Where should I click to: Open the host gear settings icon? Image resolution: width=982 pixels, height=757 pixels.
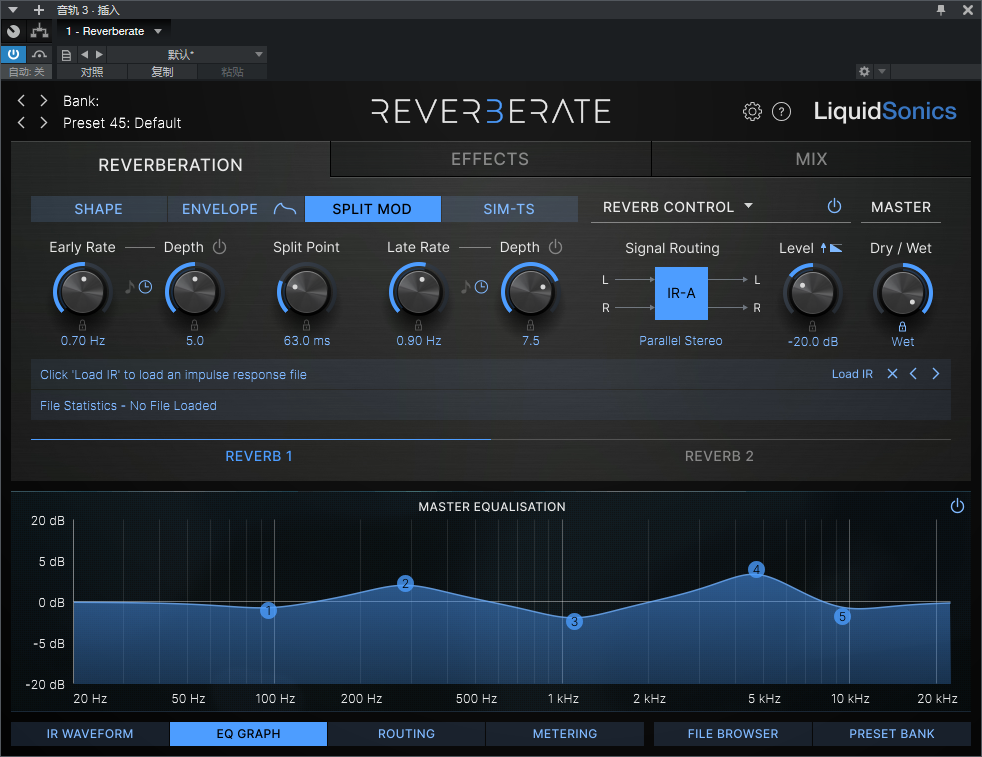[x=864, y=71]
